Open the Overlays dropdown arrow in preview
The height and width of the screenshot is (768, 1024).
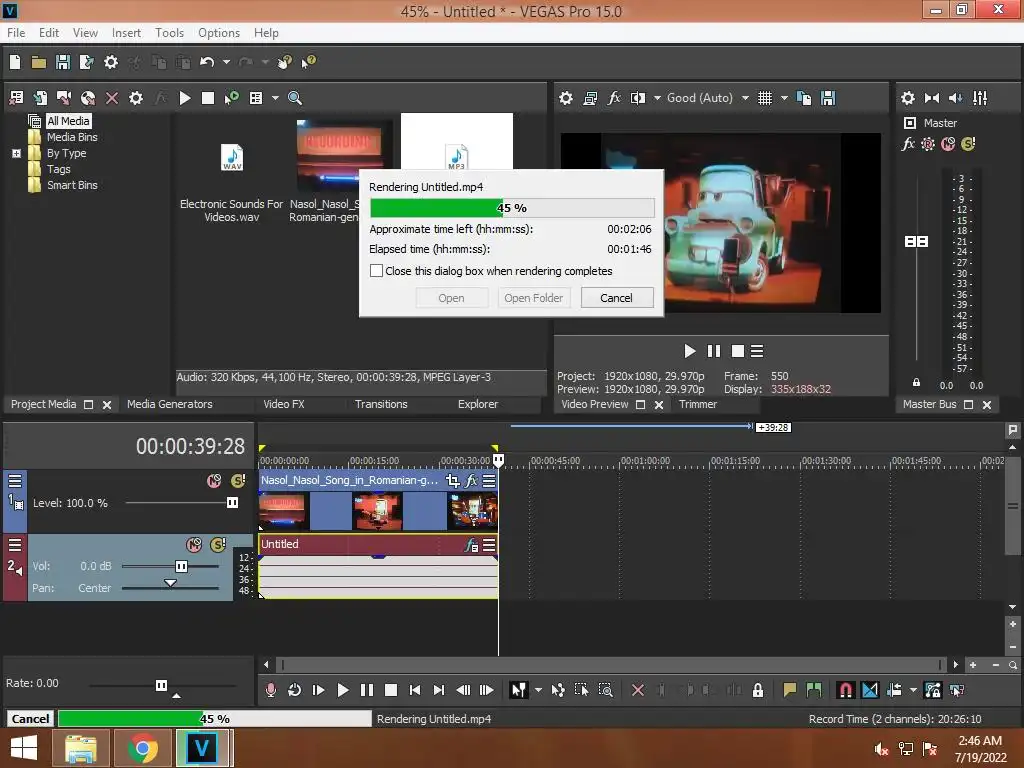pyautogui.click(x=784, y=98)
